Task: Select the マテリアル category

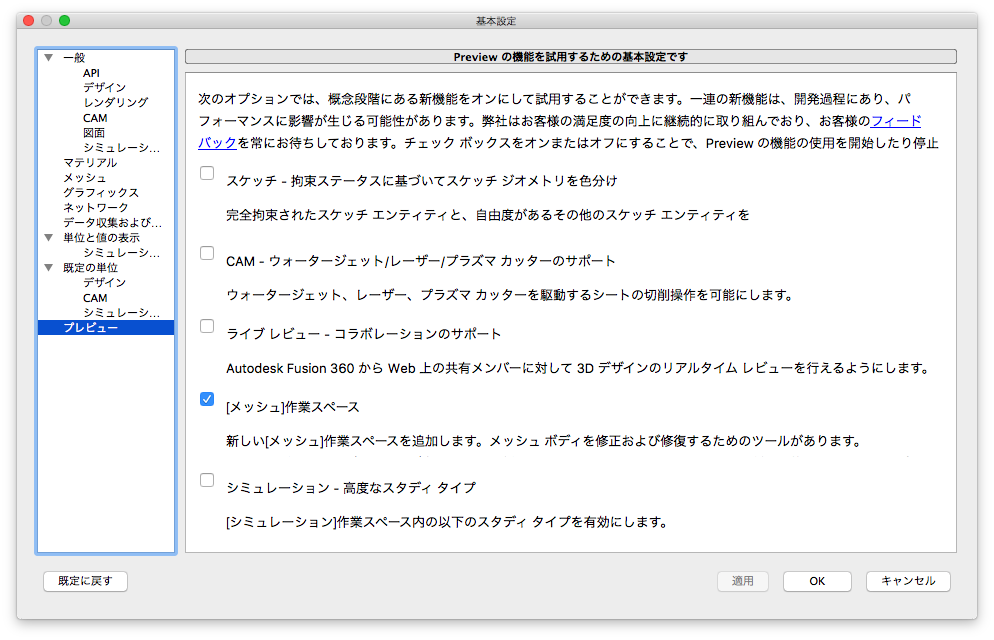Action: [90, 162]
